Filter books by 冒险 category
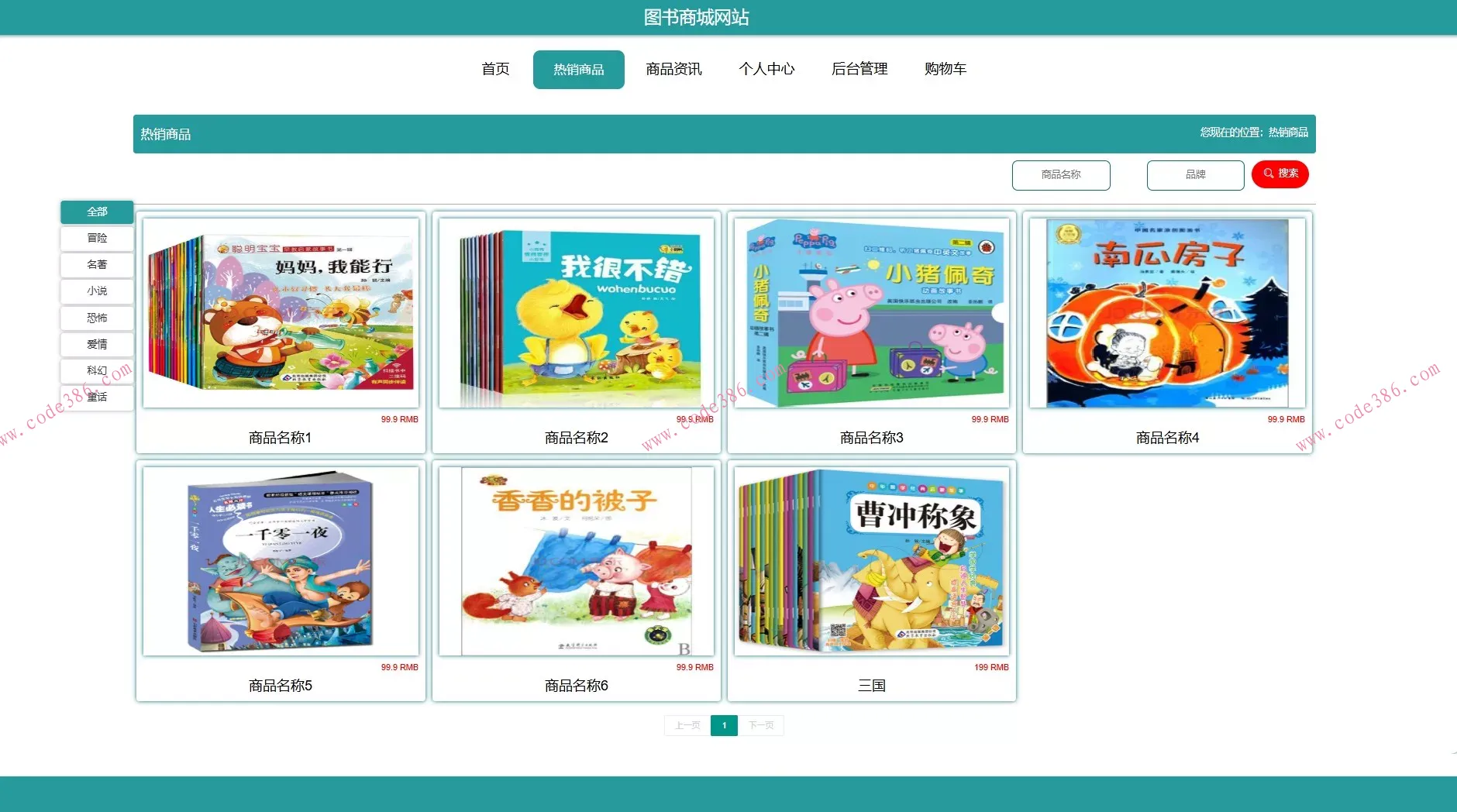Screen dimensions: 1457x812 pyautogui.click(x=96, y=238)
